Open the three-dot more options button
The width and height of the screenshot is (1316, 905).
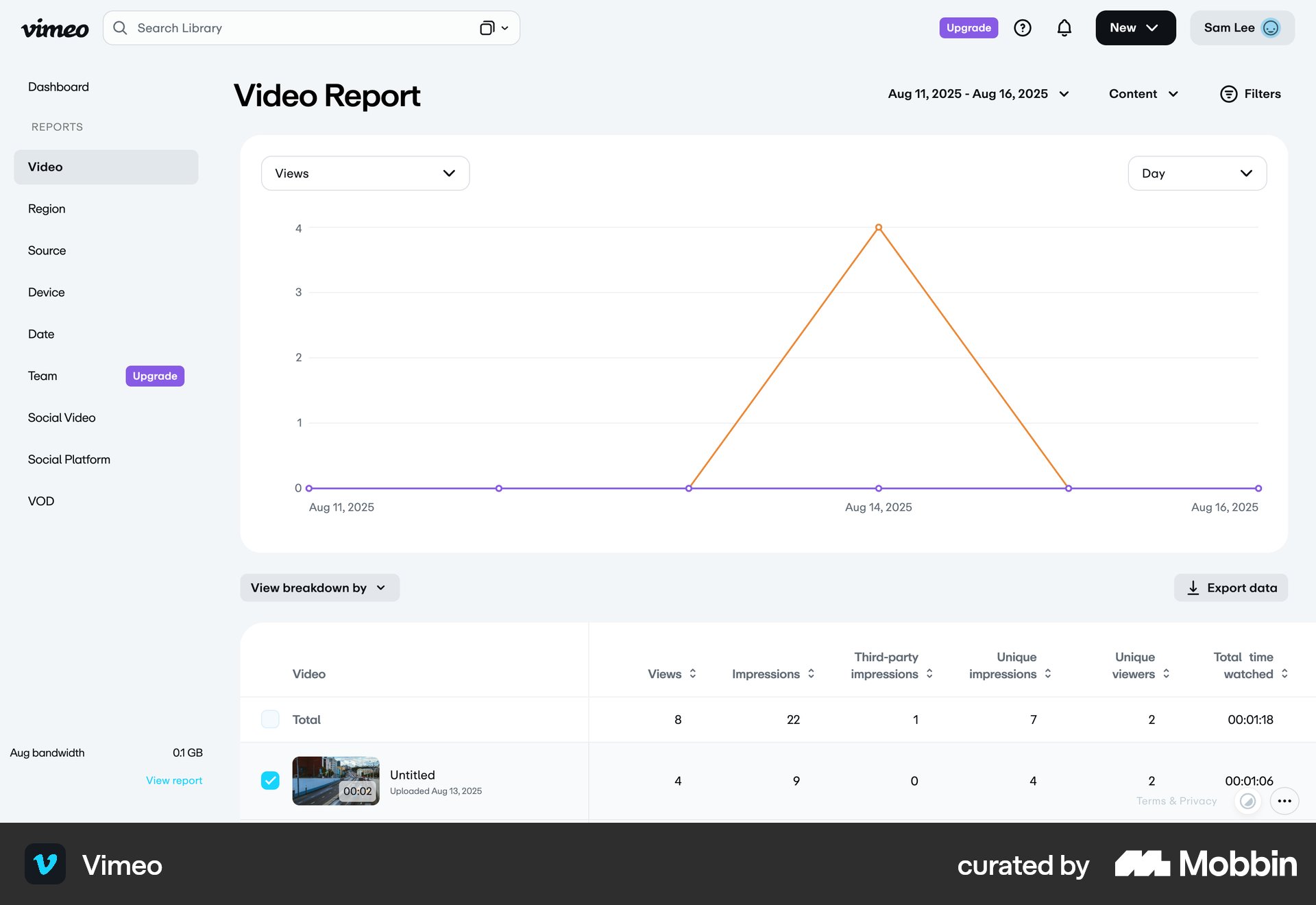(1284, 801)
